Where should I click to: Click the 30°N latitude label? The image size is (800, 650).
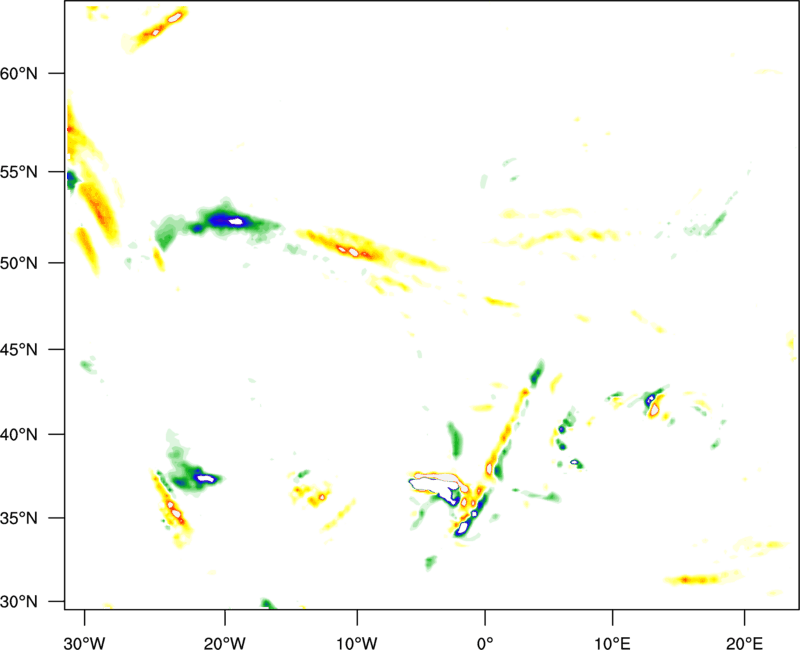pos(19,602)
